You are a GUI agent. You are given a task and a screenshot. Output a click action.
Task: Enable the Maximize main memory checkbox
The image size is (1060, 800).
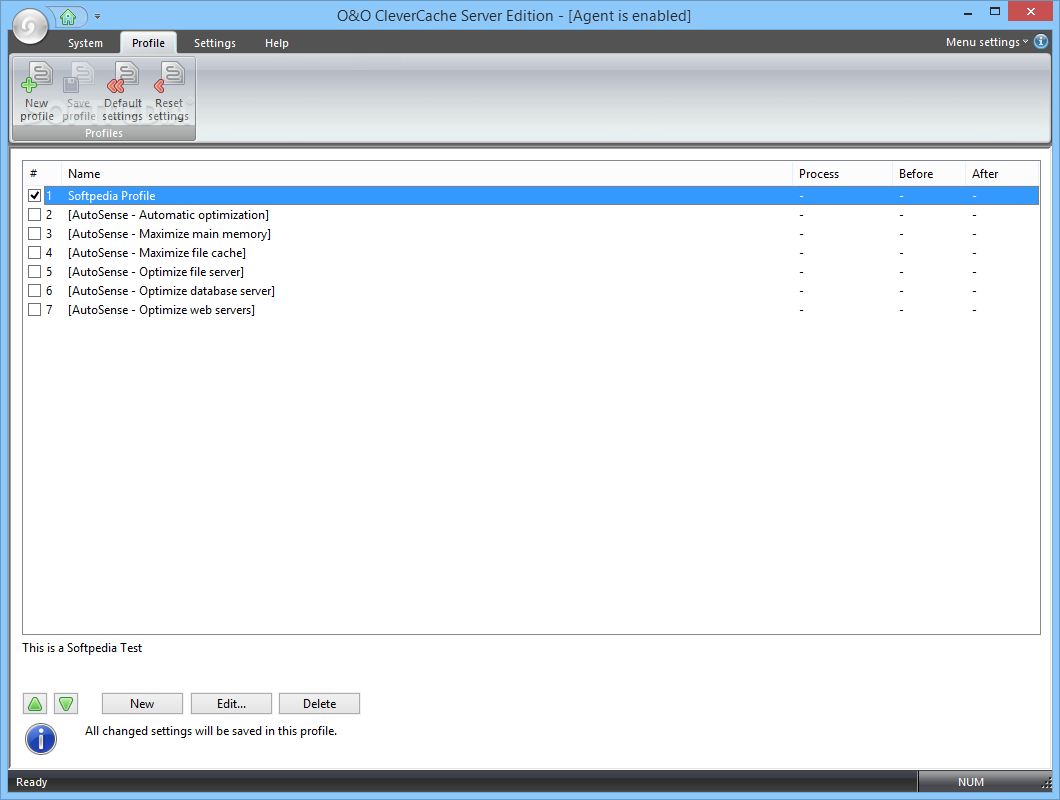pyautogui.click(x=34, y=233)
